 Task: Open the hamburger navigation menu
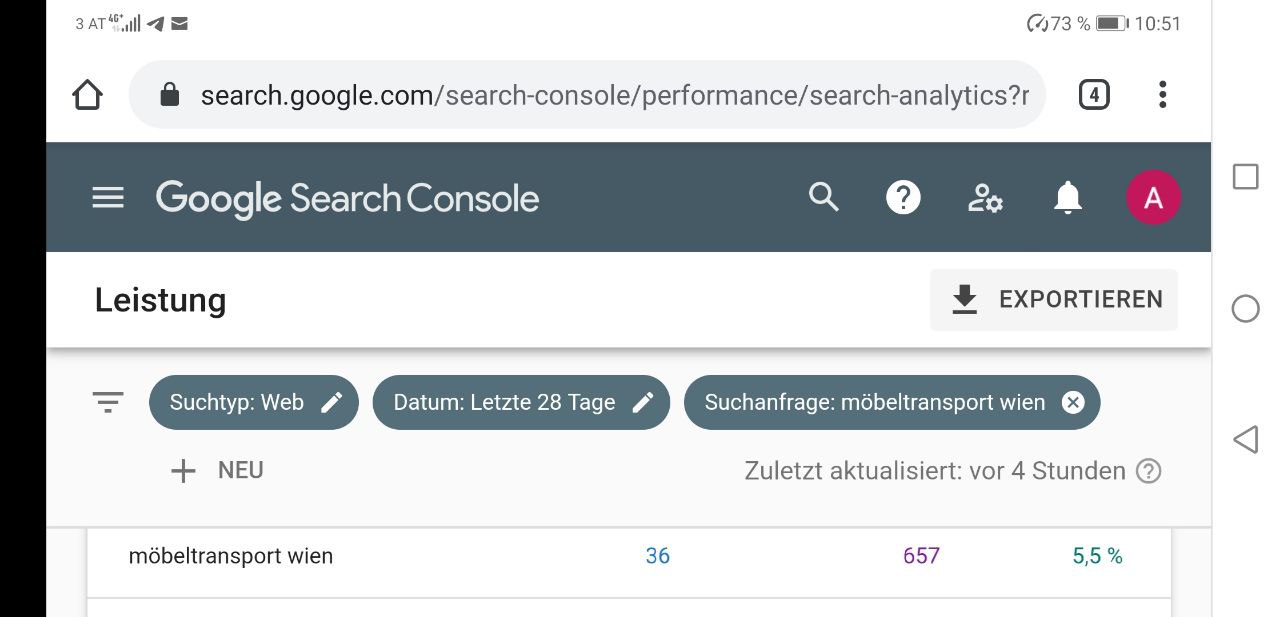[x=108, y=198]
